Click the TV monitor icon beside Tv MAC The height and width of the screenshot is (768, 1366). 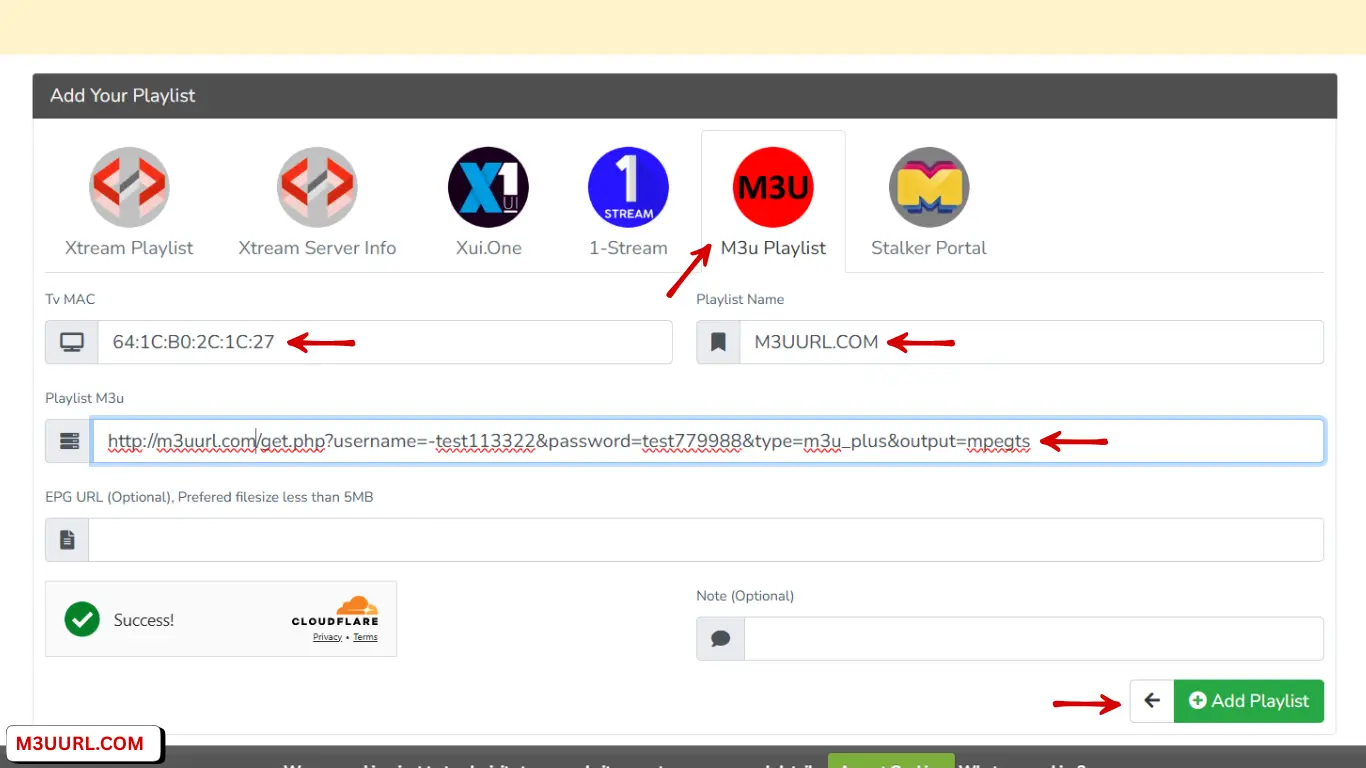[69, 341]
